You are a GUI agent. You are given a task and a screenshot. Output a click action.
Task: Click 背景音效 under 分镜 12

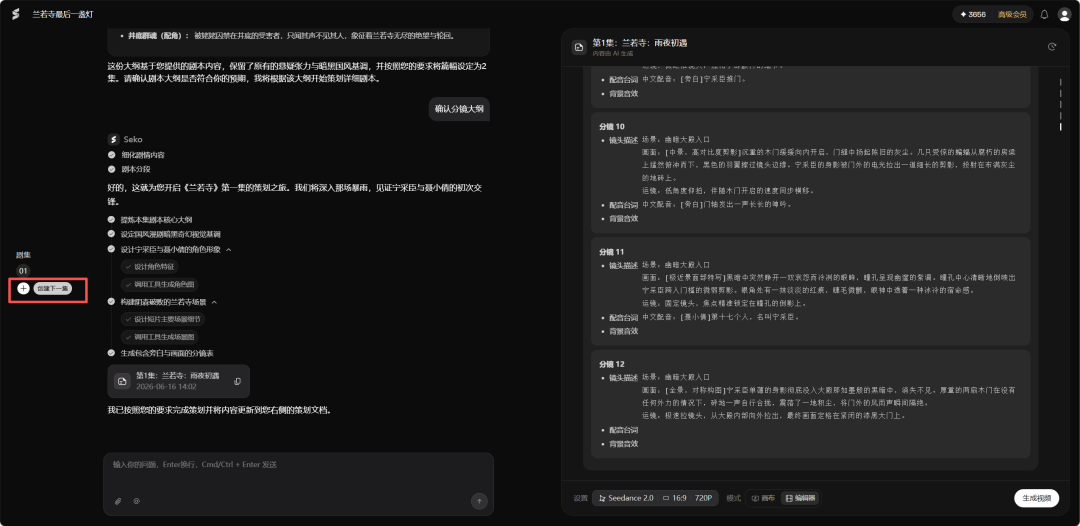623,443
